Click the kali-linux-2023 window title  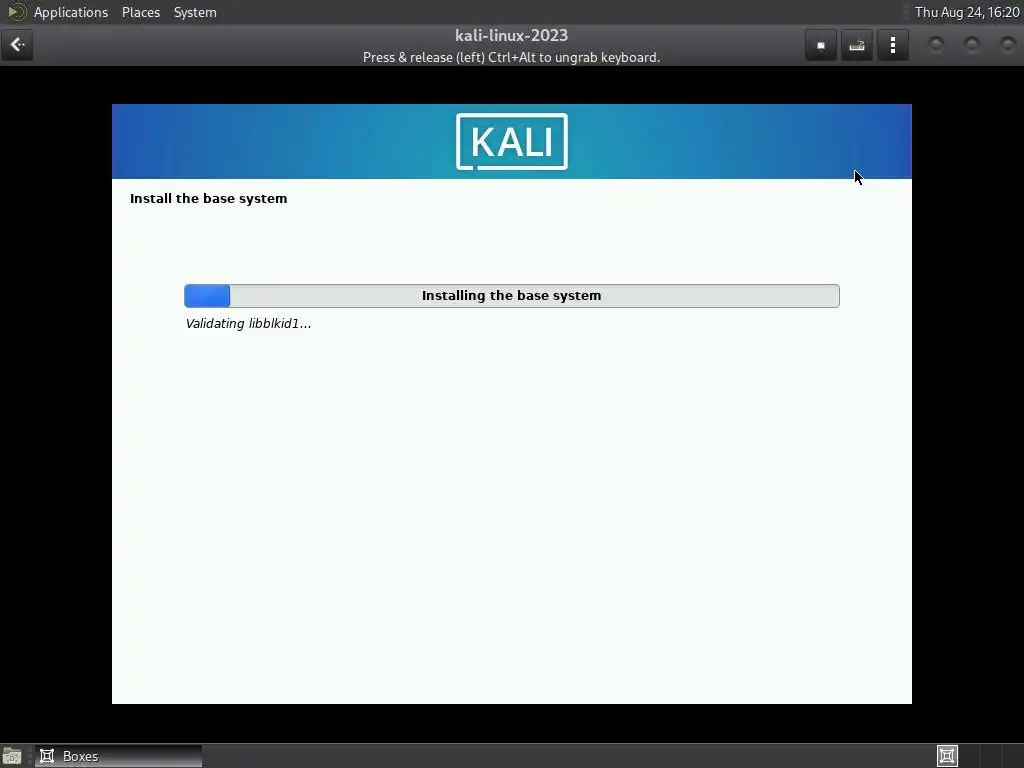tap(511, 35)
